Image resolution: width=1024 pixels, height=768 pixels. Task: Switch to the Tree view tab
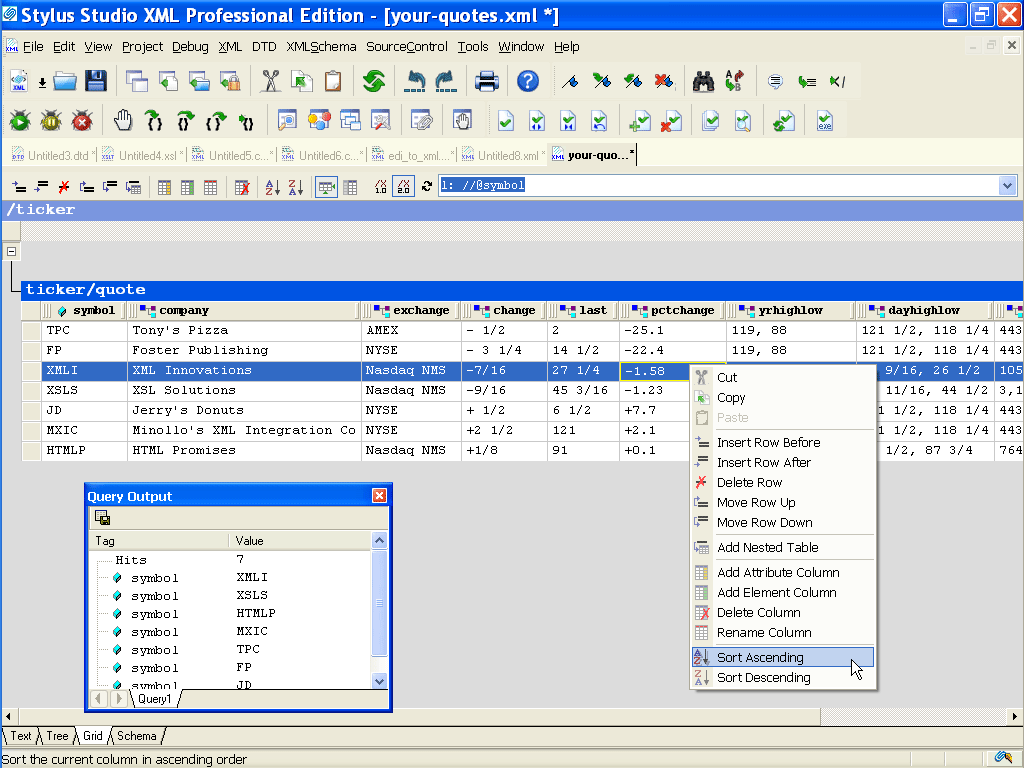[x=56, y=736]
